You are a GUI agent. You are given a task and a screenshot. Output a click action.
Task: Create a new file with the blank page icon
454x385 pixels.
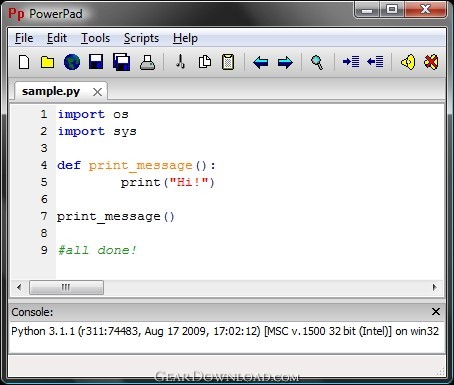pos(24,62)
